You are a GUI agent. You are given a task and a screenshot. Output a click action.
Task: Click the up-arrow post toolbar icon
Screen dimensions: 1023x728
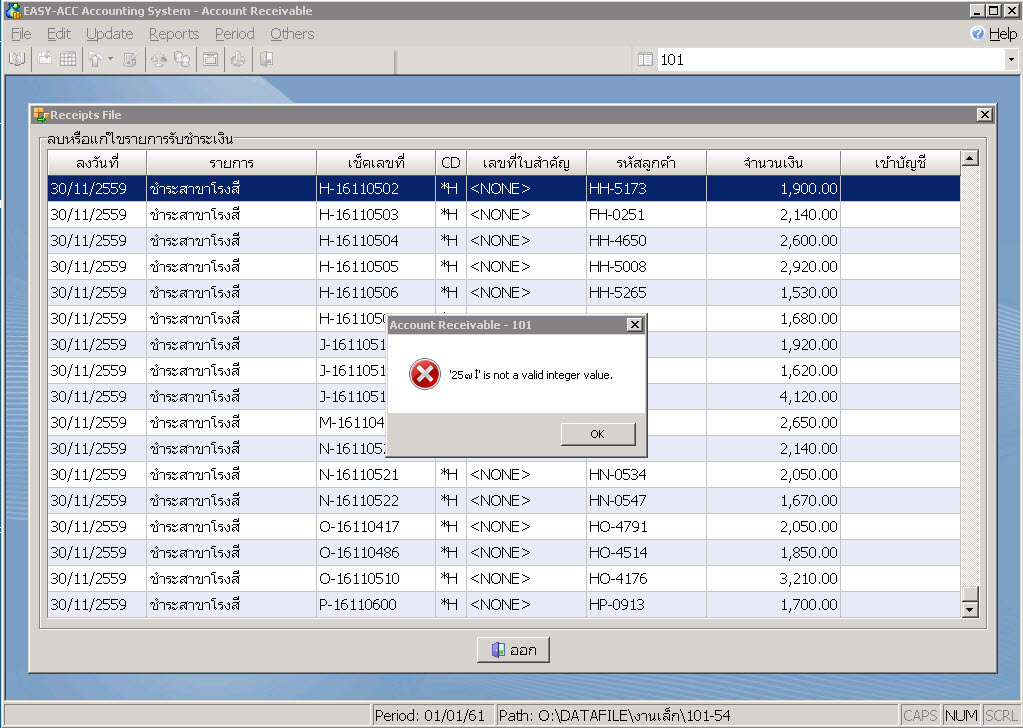(95, 59)
